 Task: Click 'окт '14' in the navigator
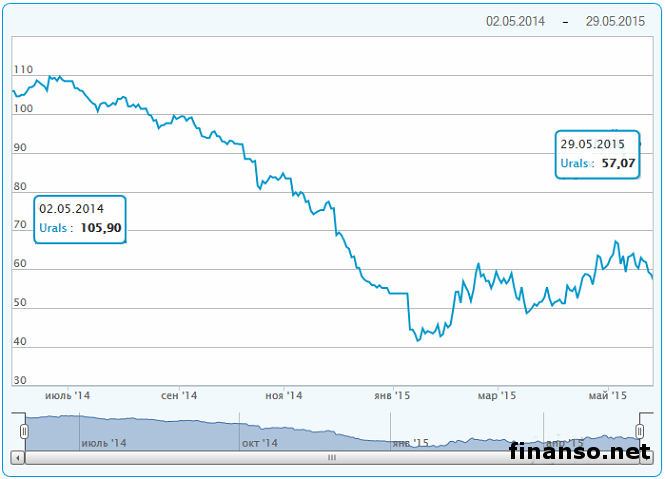click(258, 441)
